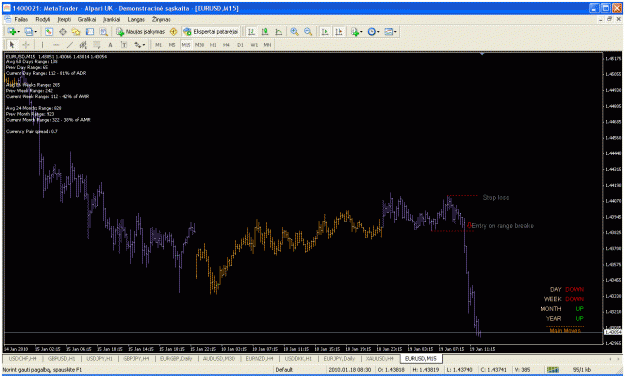This screenshot has height=376, width=625.
Task: Toggle Ekspertai patarėjai expert advisors
Action: [x=210, y=31]
